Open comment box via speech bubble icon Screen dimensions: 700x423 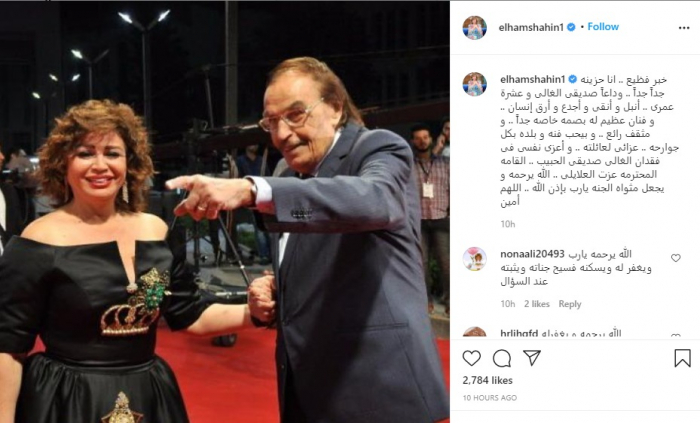pyautogui.click(x=502, y=358)
